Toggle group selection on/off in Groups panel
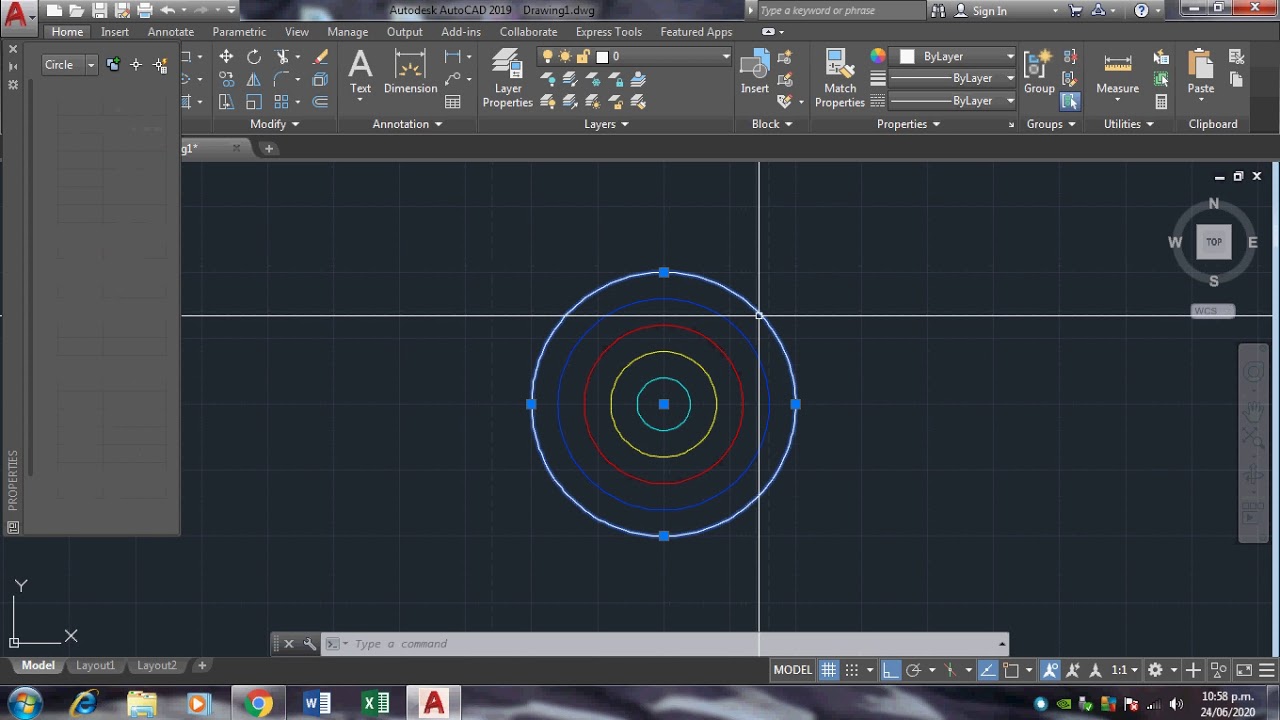The image size is (1280, 720). [1070, 101]
